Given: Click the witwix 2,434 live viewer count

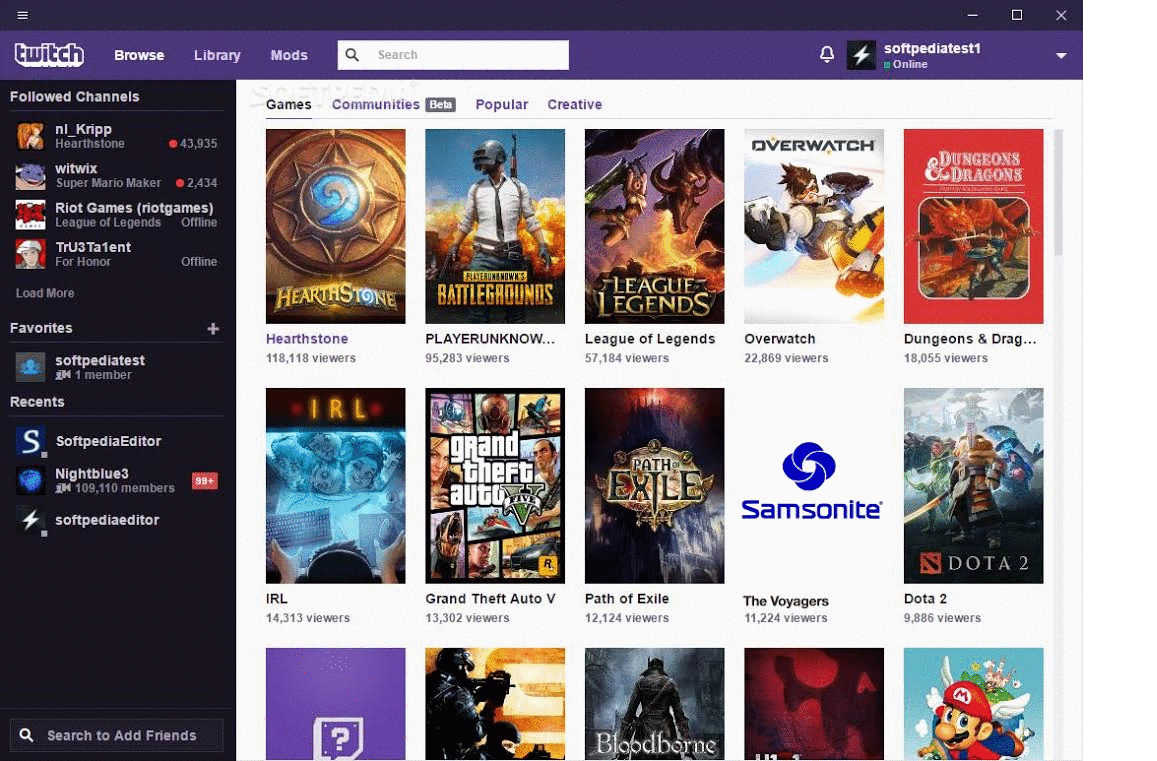Looking at the screenshot, I should tap(196, 182).
